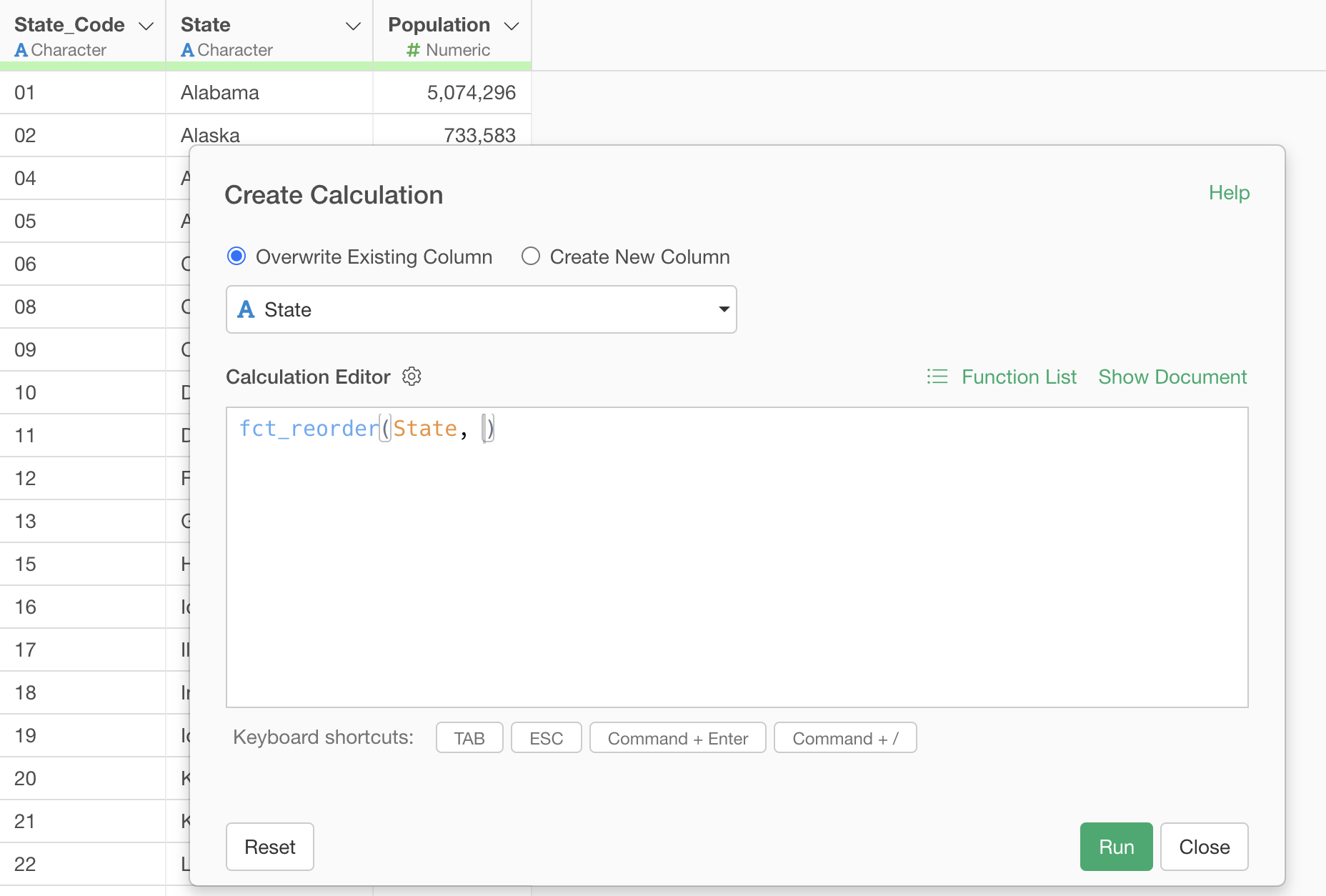
Task: Close the Create Calculation dialog
Action: pyautogui.click(x=1204, y=847)
